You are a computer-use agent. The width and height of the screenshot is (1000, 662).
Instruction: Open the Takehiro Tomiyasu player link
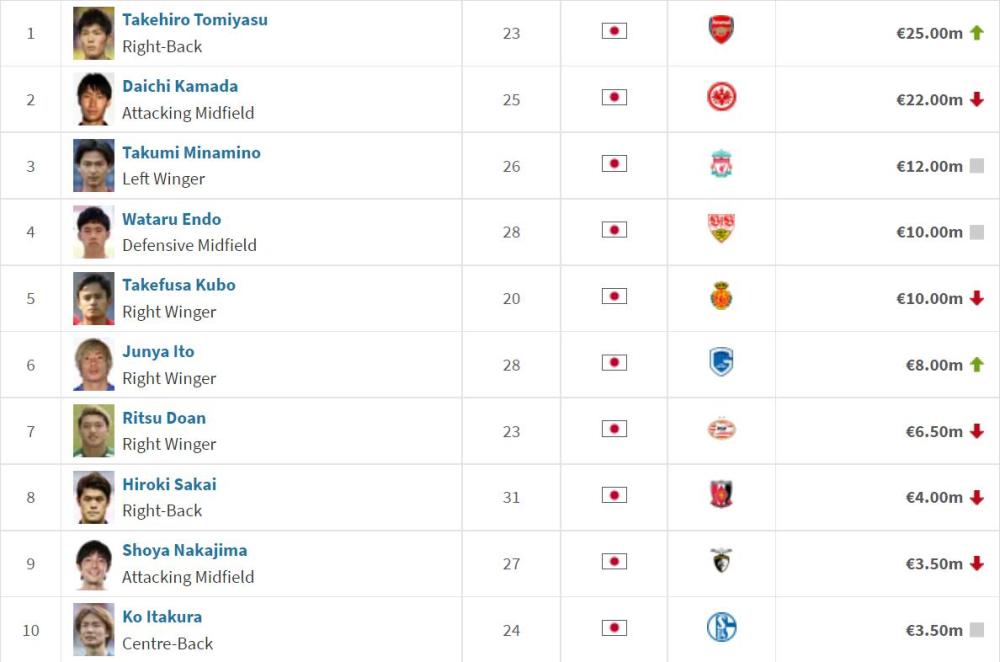(x=195, y=20)
